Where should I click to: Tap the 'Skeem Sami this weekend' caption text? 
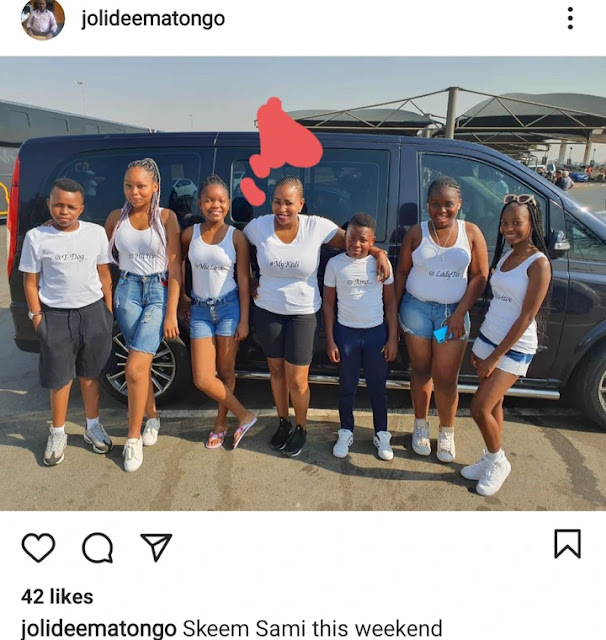tap(312, 628)
